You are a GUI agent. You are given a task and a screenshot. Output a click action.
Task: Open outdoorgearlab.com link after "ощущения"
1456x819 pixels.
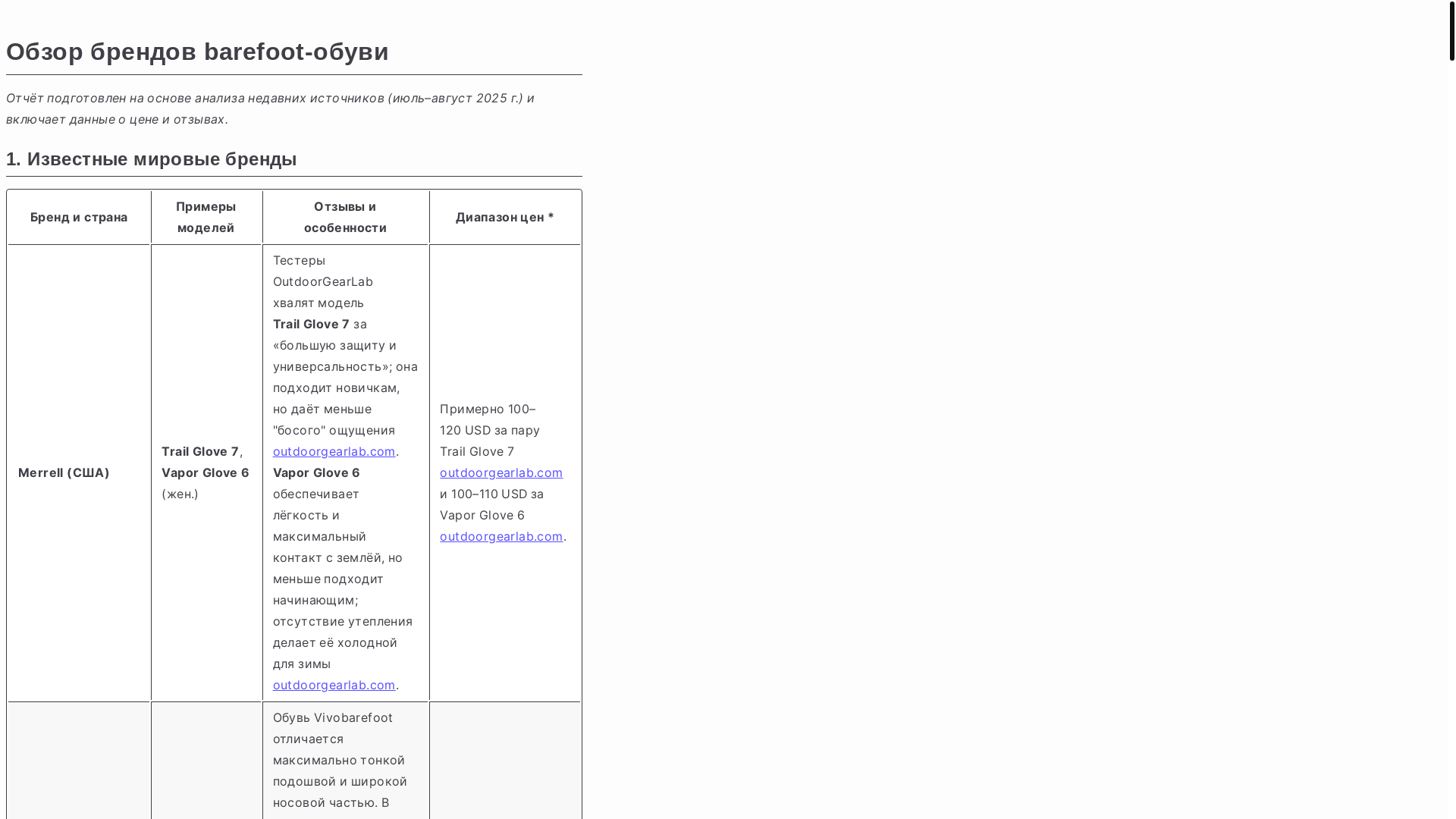coord(334,451)
